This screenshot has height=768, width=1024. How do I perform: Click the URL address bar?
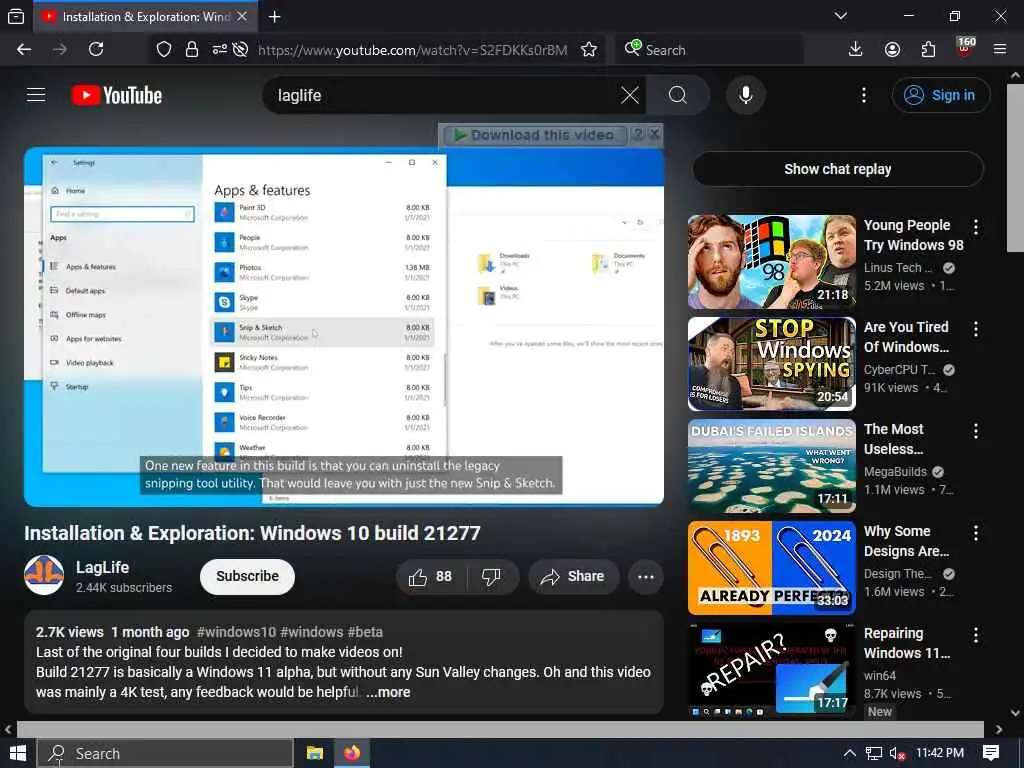tap(412, 50)
